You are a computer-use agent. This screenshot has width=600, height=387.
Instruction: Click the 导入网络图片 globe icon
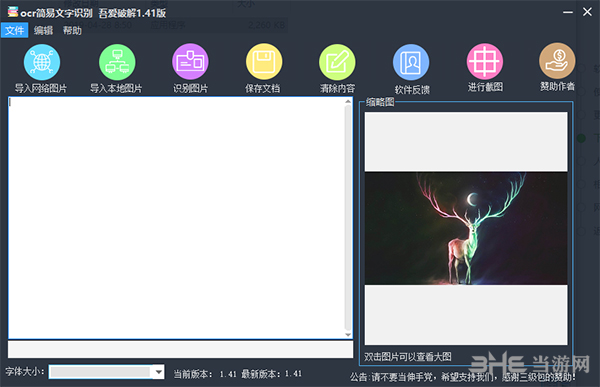42,62
